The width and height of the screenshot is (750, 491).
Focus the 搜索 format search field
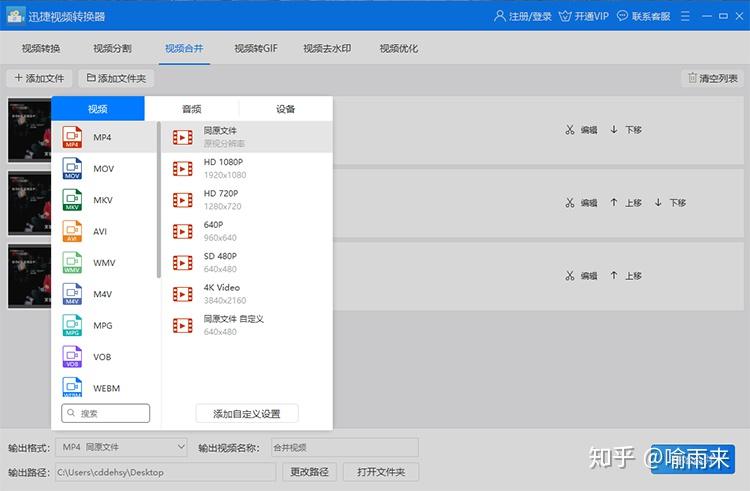point(106,413)
